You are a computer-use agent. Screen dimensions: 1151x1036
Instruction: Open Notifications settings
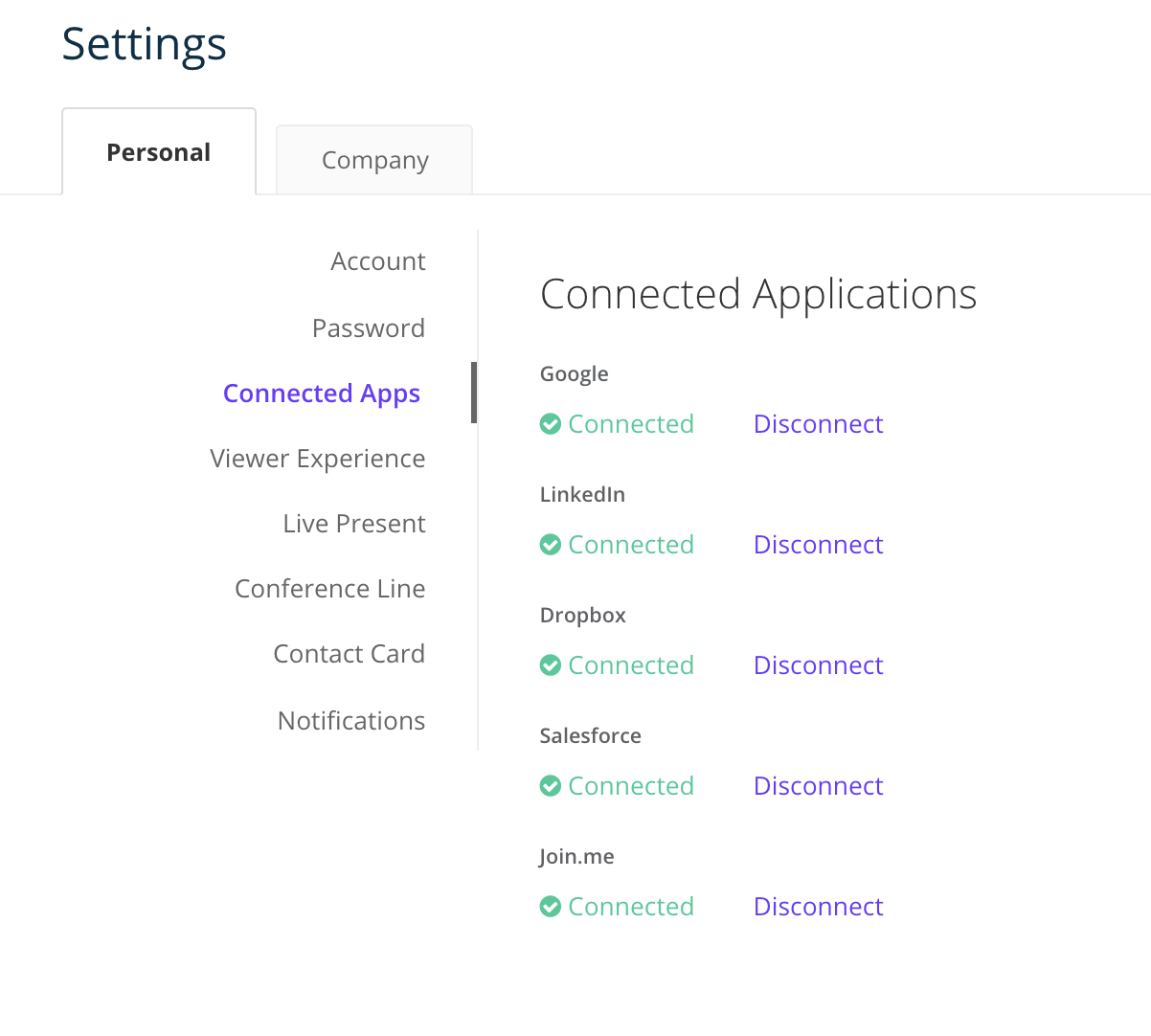[351, 721]
